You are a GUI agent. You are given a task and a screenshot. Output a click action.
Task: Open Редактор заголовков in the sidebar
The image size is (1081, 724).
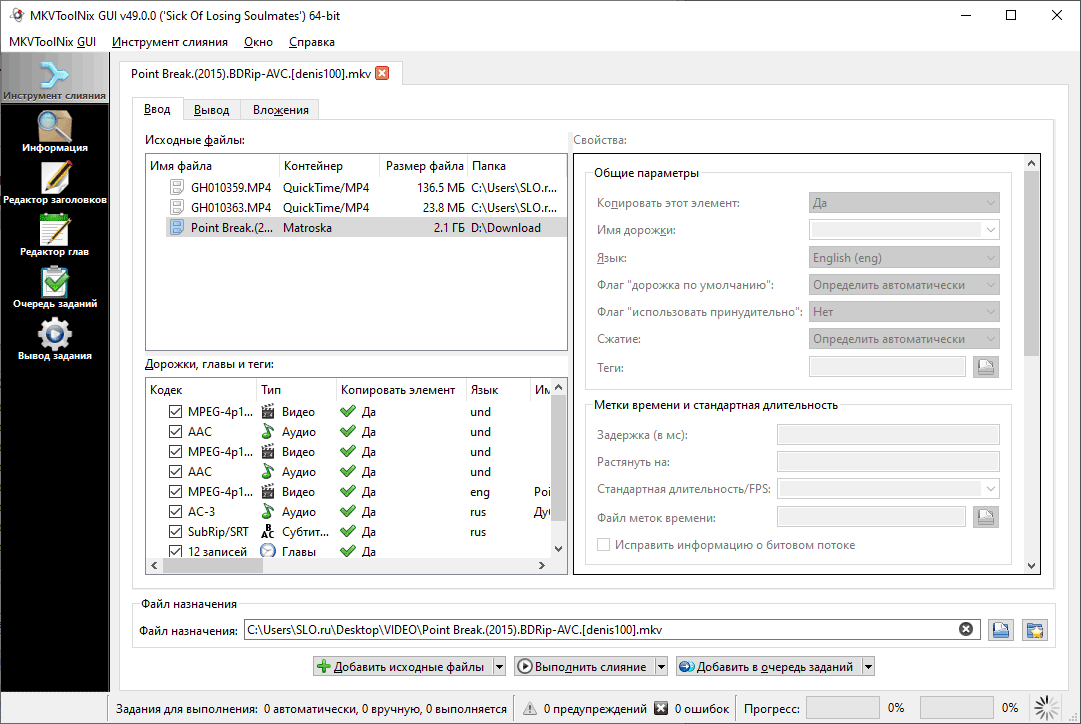[54, 183]
